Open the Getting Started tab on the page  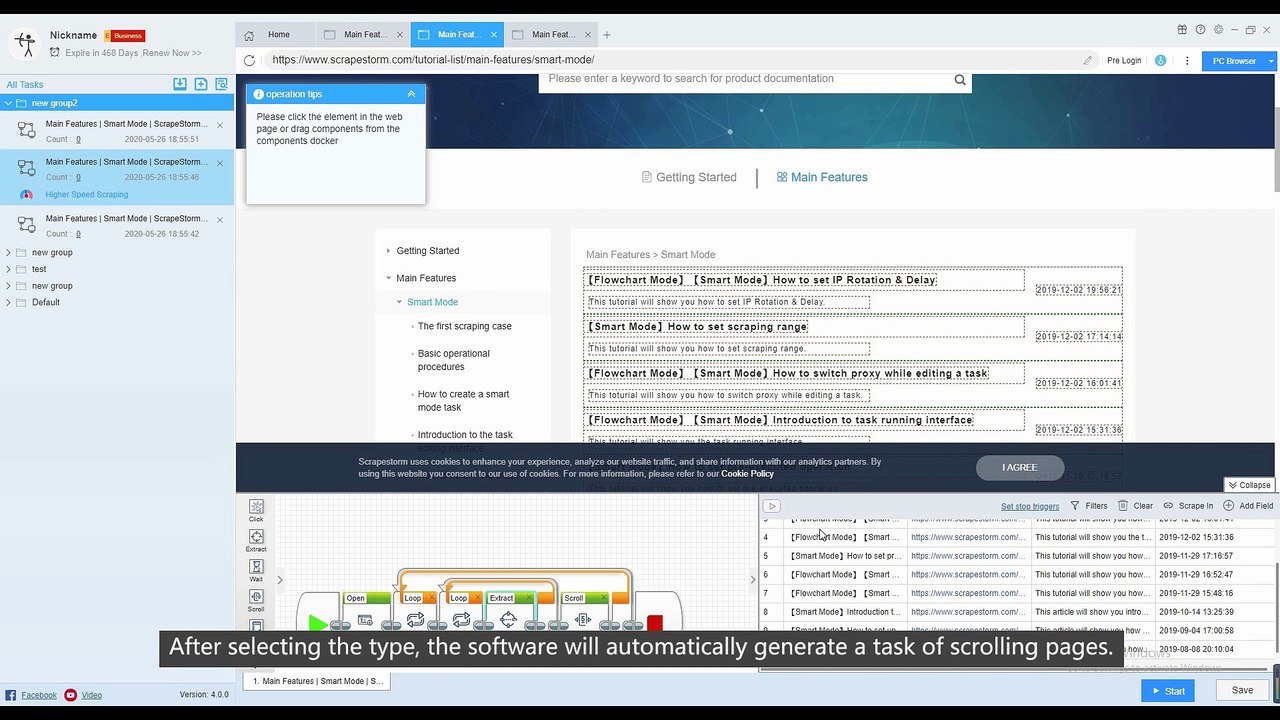[x=689, y=177]
